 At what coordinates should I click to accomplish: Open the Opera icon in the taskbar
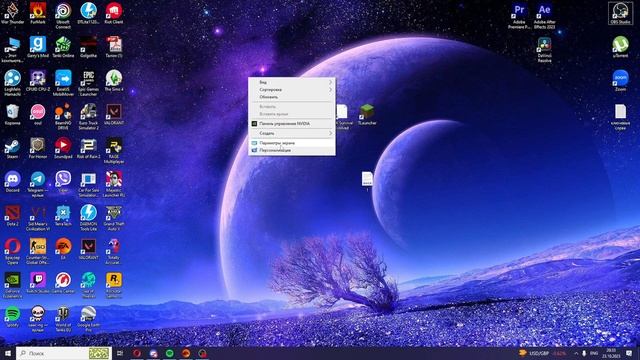(137, 353)
